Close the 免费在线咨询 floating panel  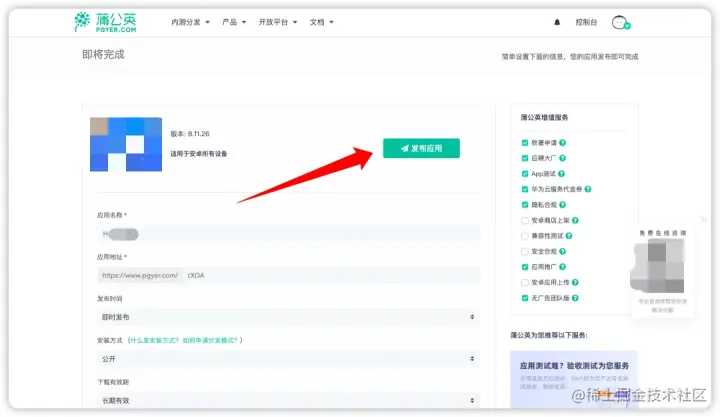coord(703,219)
